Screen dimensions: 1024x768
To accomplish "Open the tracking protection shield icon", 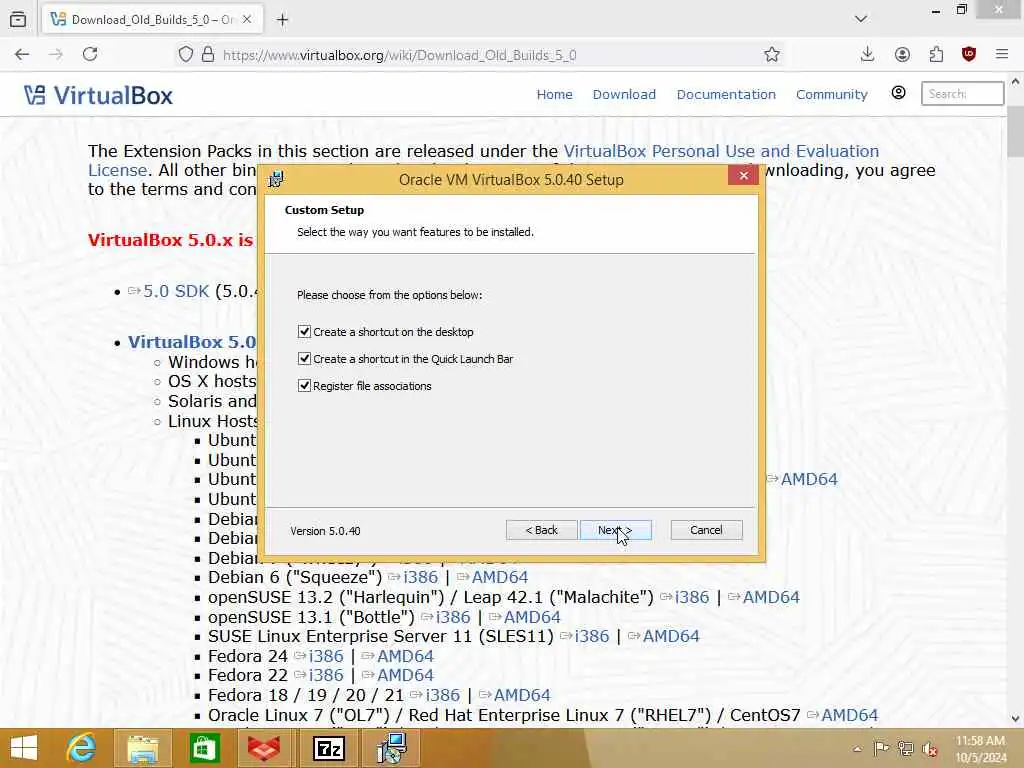I will tap(186, 55).
